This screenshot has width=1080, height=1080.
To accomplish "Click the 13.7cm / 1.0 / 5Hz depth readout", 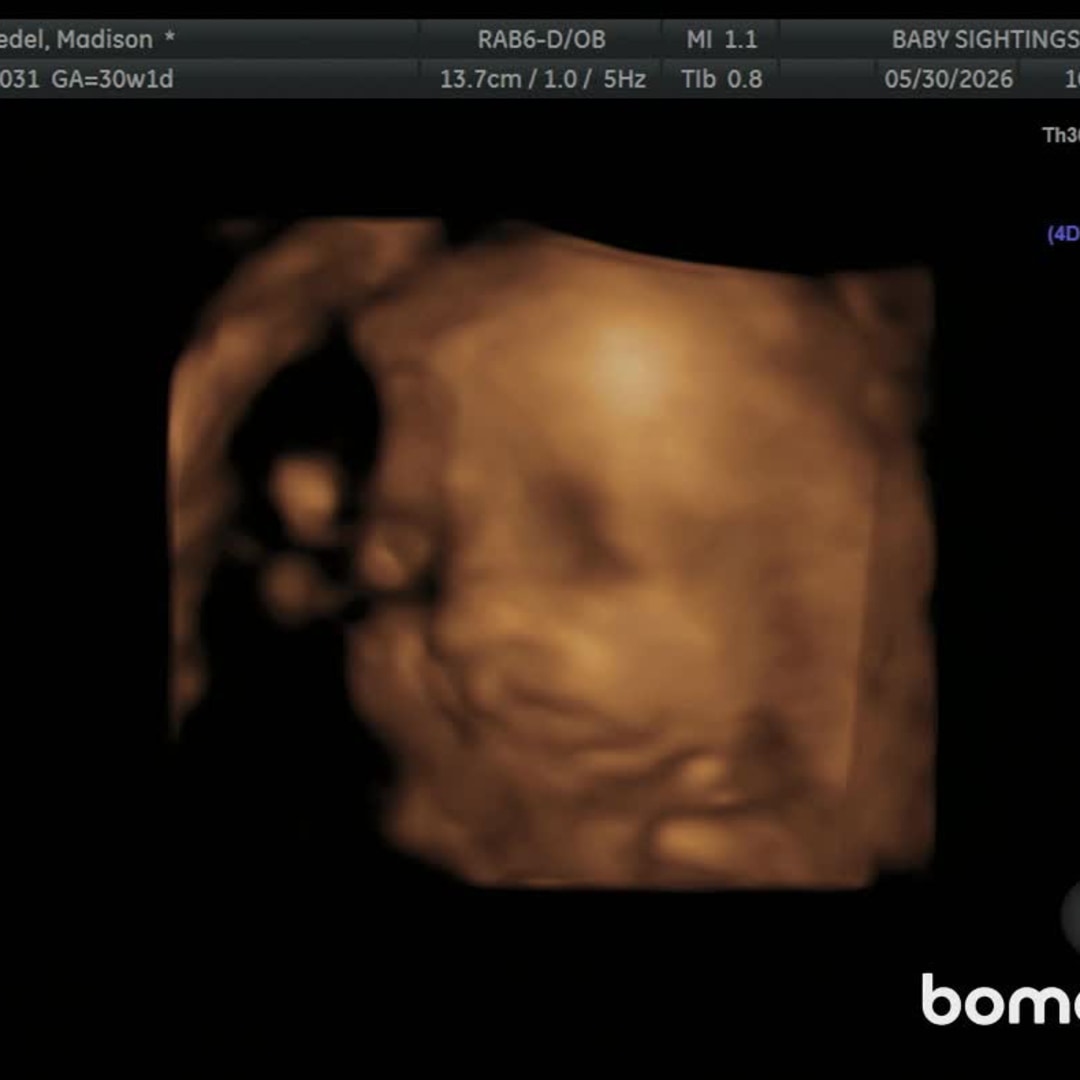I will click(543, 79).
